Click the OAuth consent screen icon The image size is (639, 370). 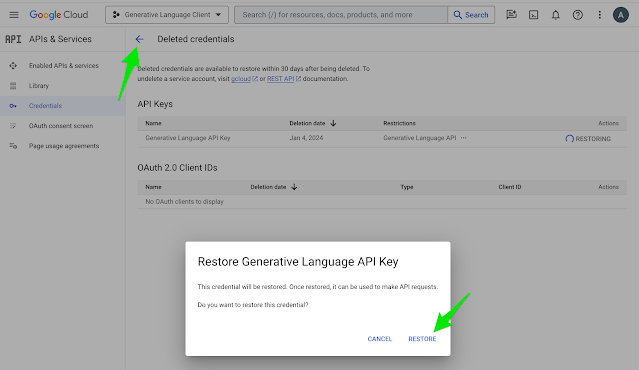coord(13,126)
